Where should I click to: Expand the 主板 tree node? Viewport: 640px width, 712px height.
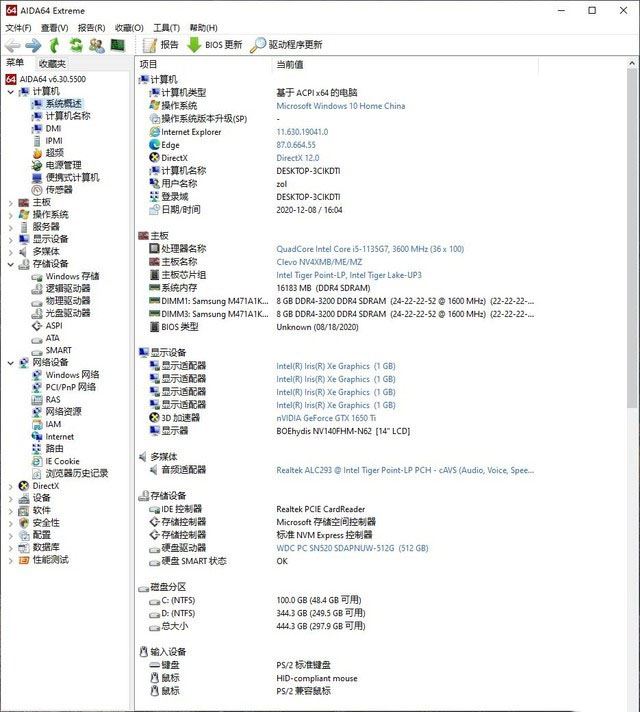pyautogui.click(x=10, y=203)
